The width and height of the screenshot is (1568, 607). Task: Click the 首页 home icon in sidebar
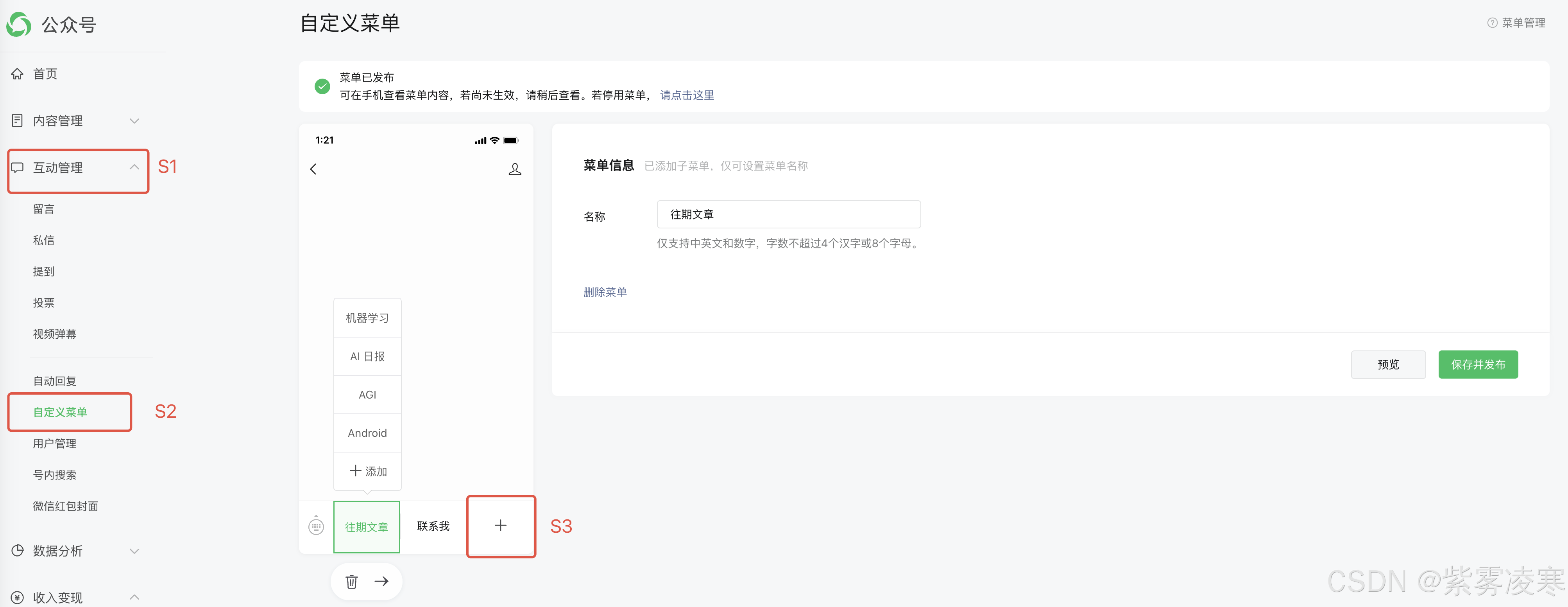18,74
